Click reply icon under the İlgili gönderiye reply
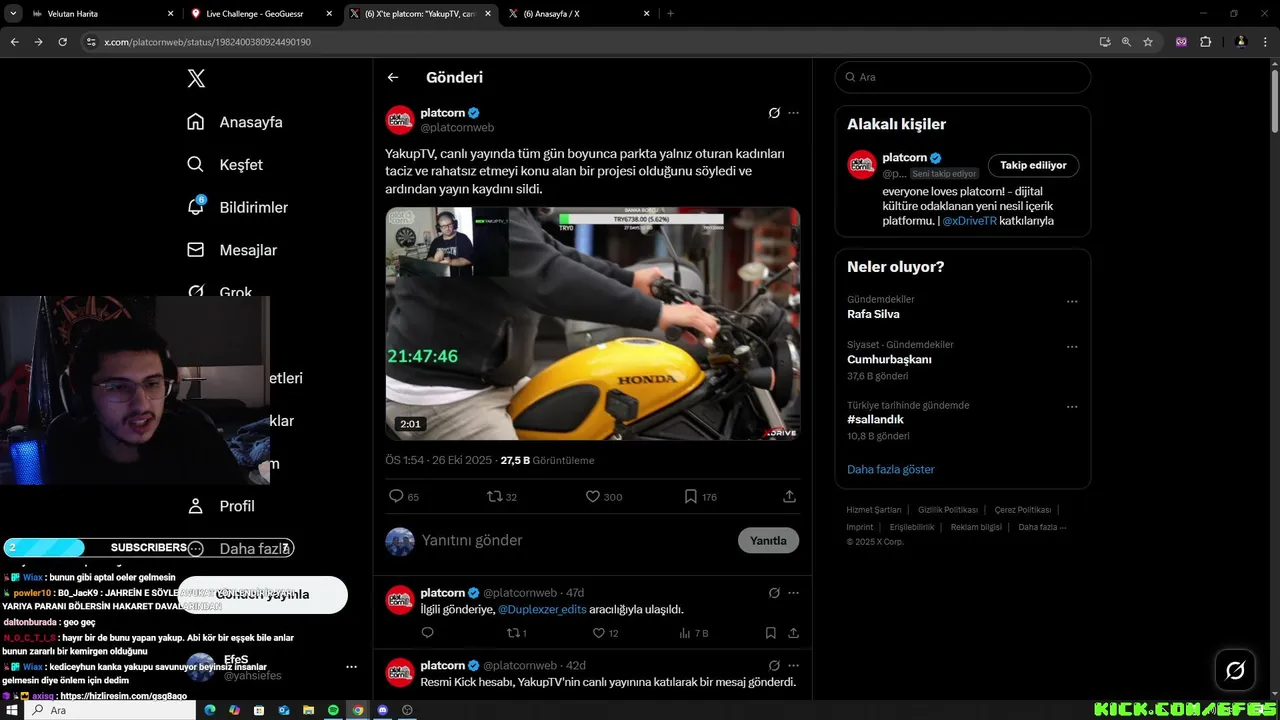Viewport: 1280px width, 720px height. click(427, 633)
